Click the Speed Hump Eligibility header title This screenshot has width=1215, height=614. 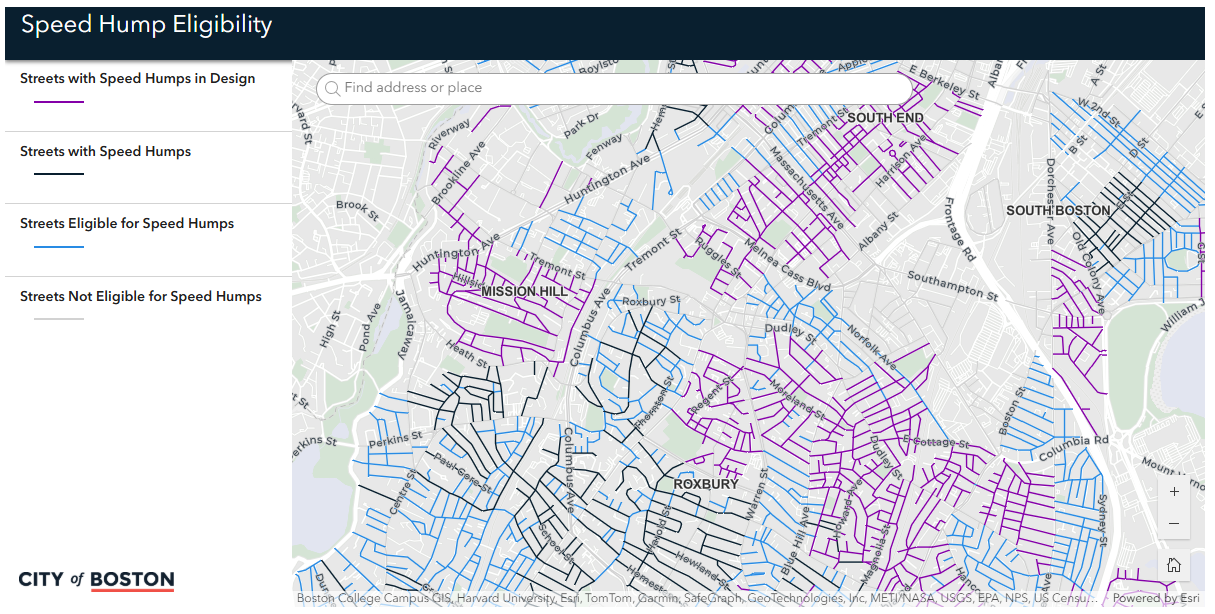(147, 26)
